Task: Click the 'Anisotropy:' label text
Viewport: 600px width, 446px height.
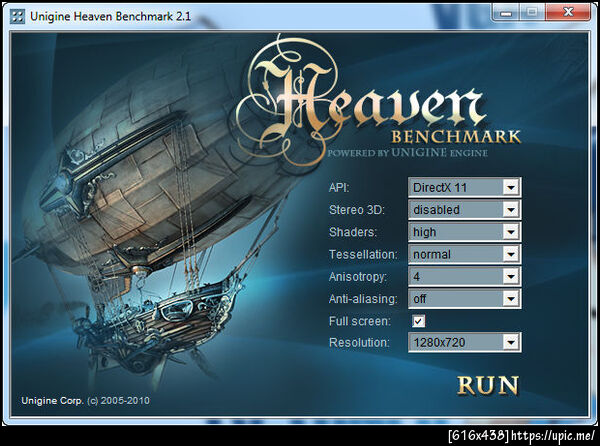Action: coord(358,277)
